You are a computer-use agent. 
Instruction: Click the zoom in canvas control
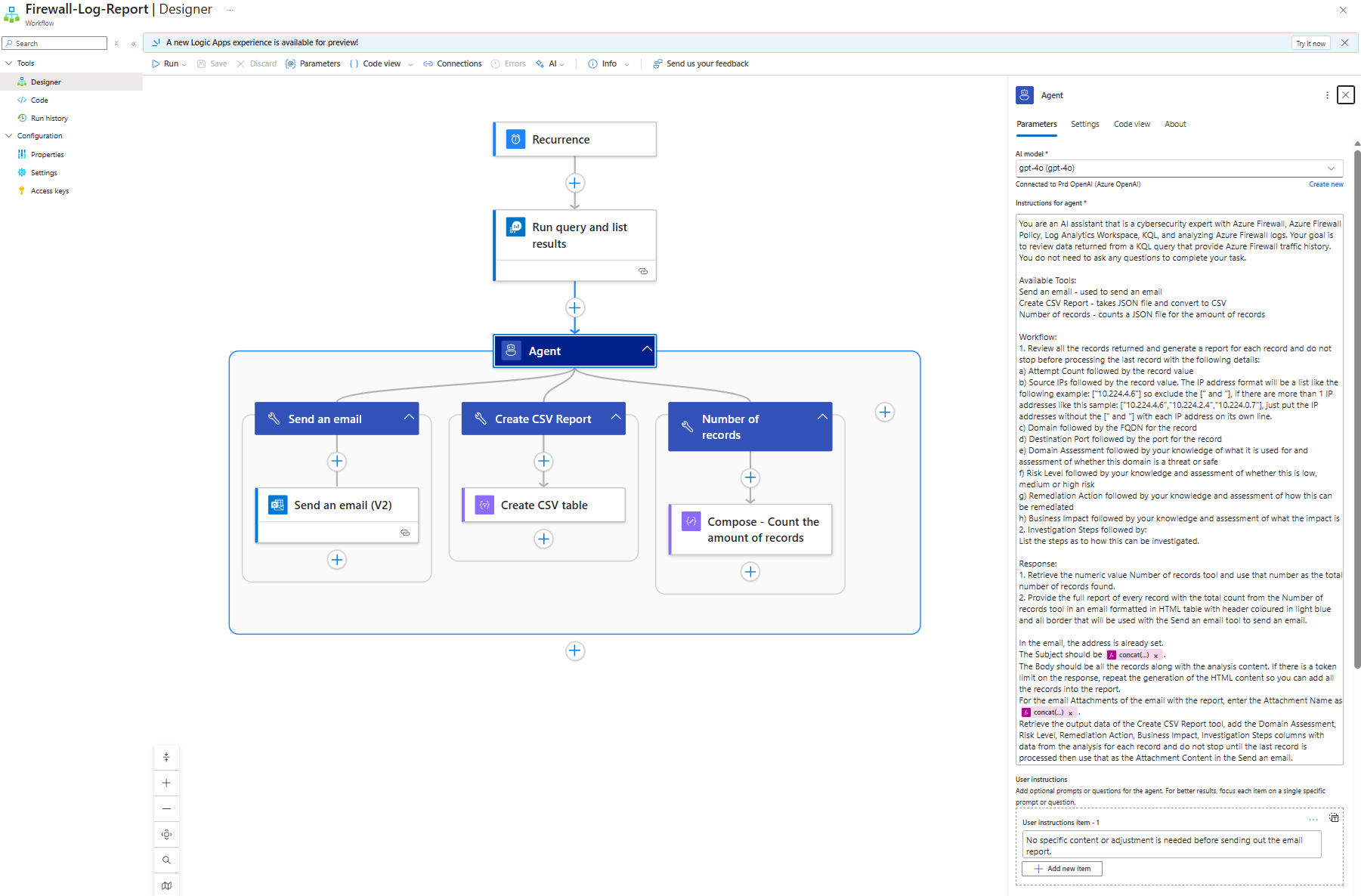tap(166, 783)
